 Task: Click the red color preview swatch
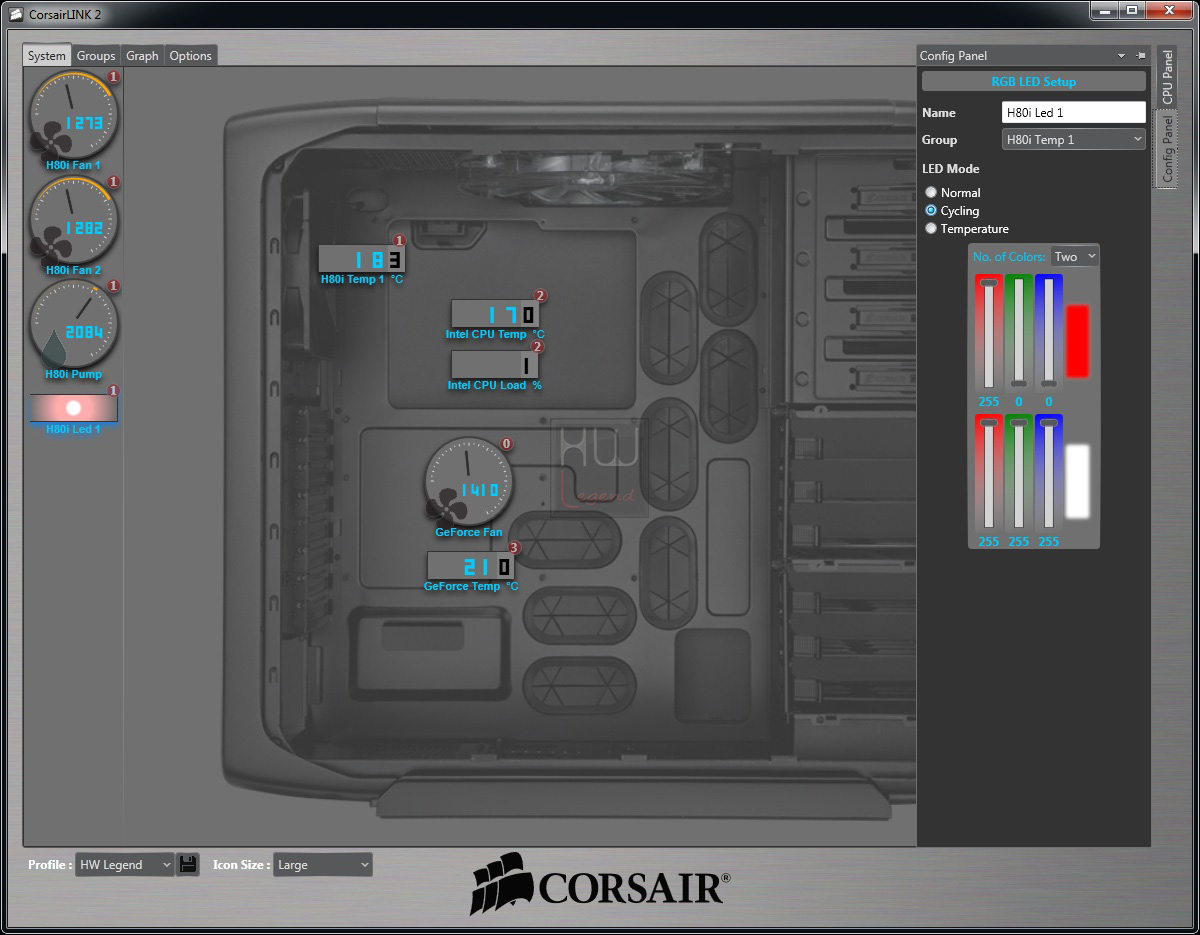[x=1077, y=341]
